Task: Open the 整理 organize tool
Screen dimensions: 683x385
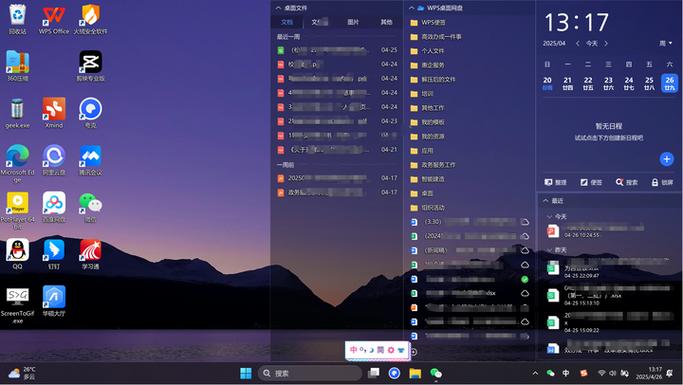Action: coord(556,182)
